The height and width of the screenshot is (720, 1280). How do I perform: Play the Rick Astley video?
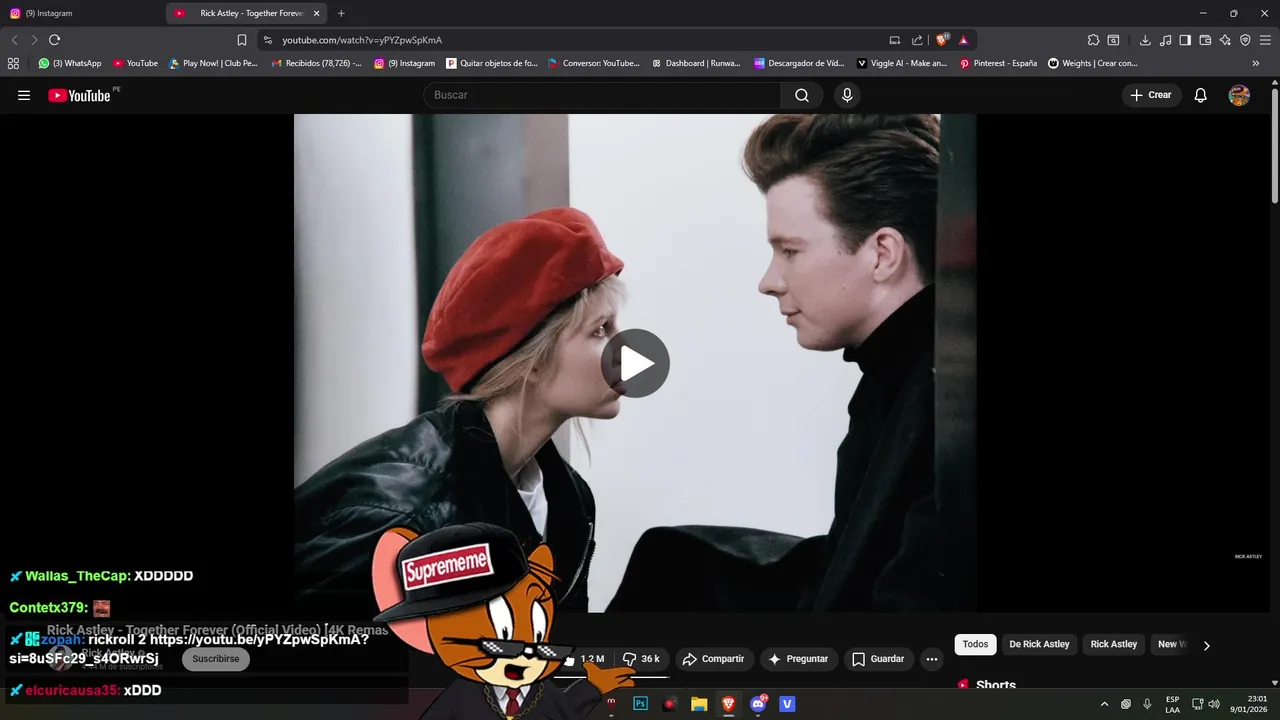point(635,363)
